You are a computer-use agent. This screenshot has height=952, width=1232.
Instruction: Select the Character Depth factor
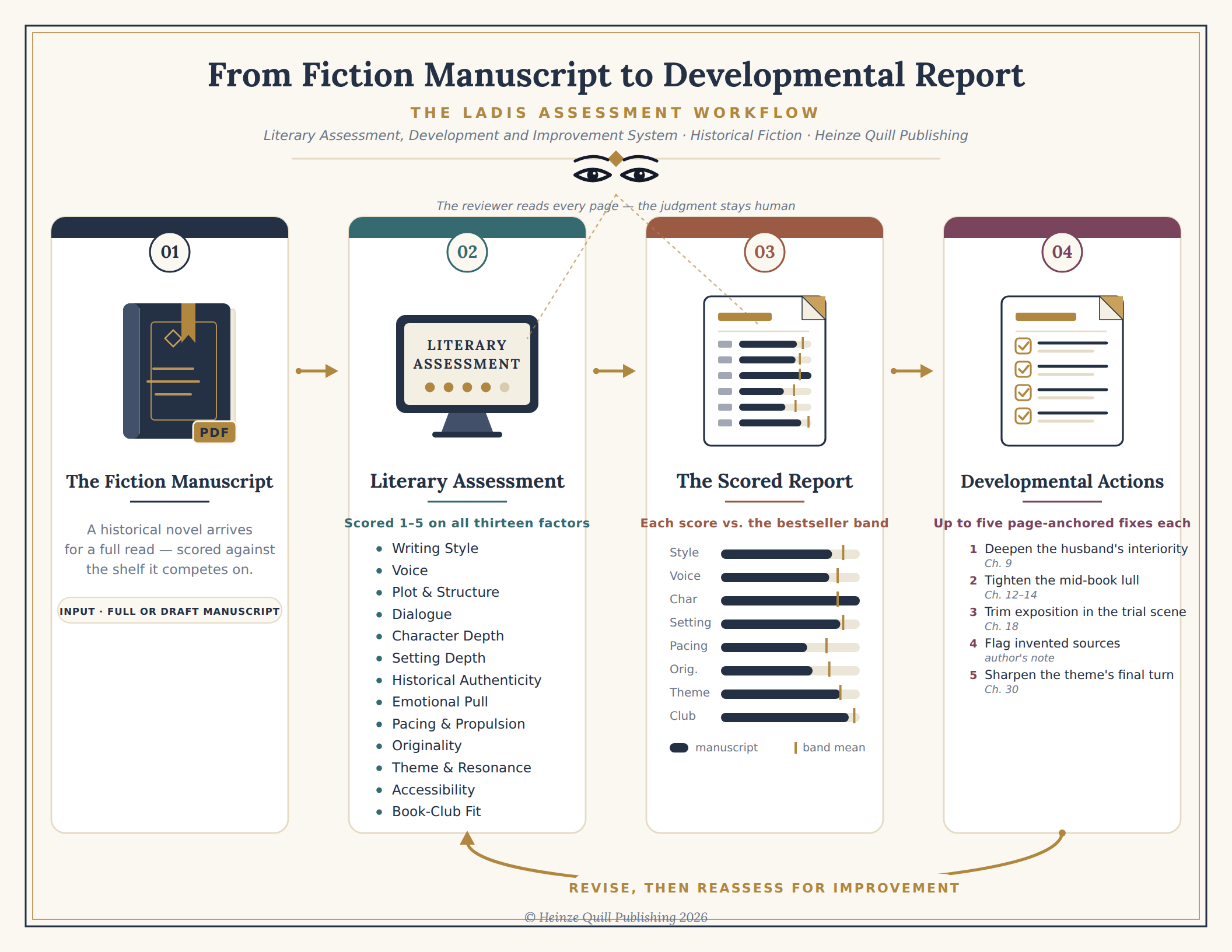point(448,636)
